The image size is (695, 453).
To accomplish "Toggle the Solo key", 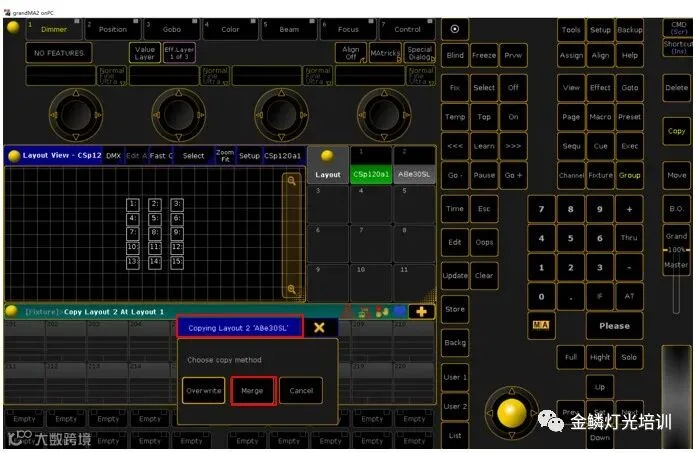I will (x=629, y=357).
